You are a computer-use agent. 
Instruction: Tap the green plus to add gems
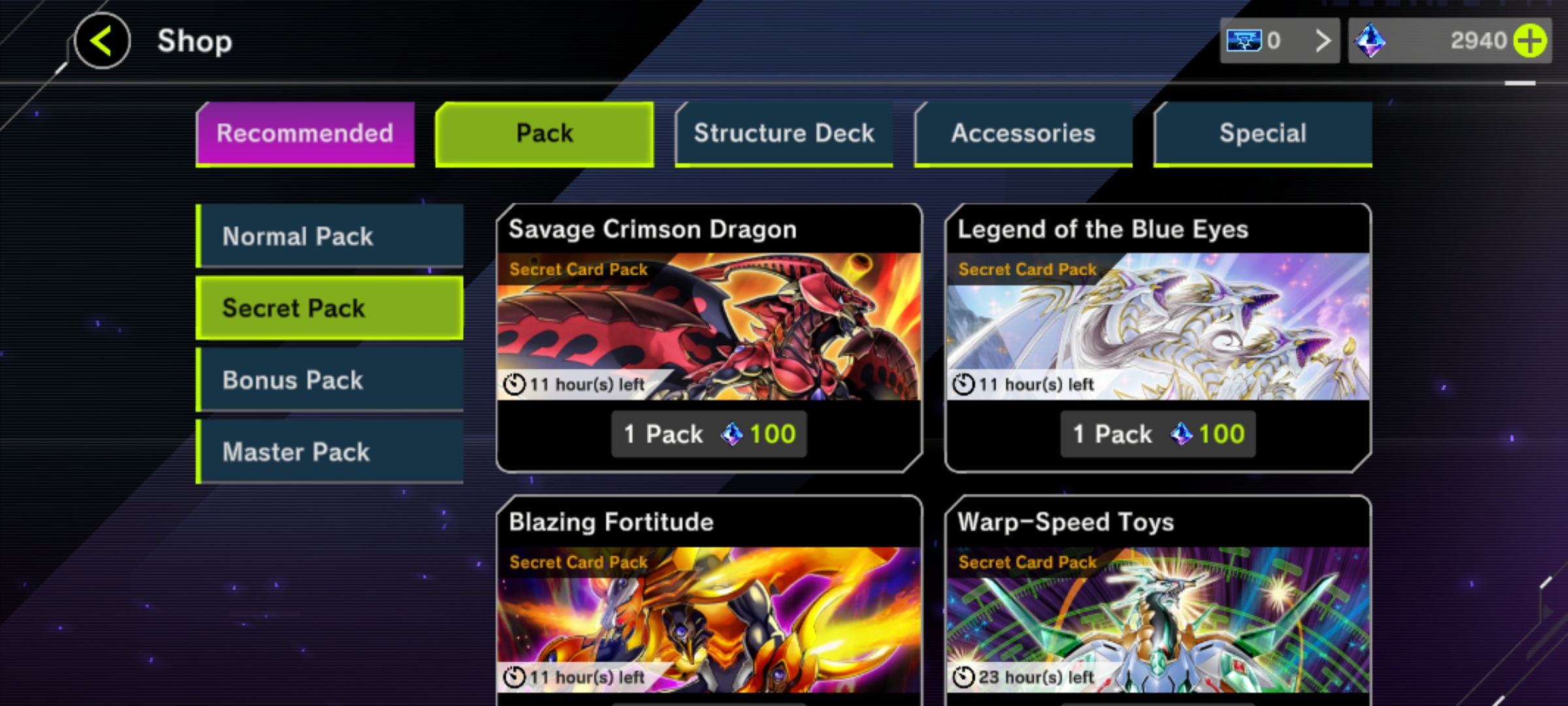(x=1530, y=41)
